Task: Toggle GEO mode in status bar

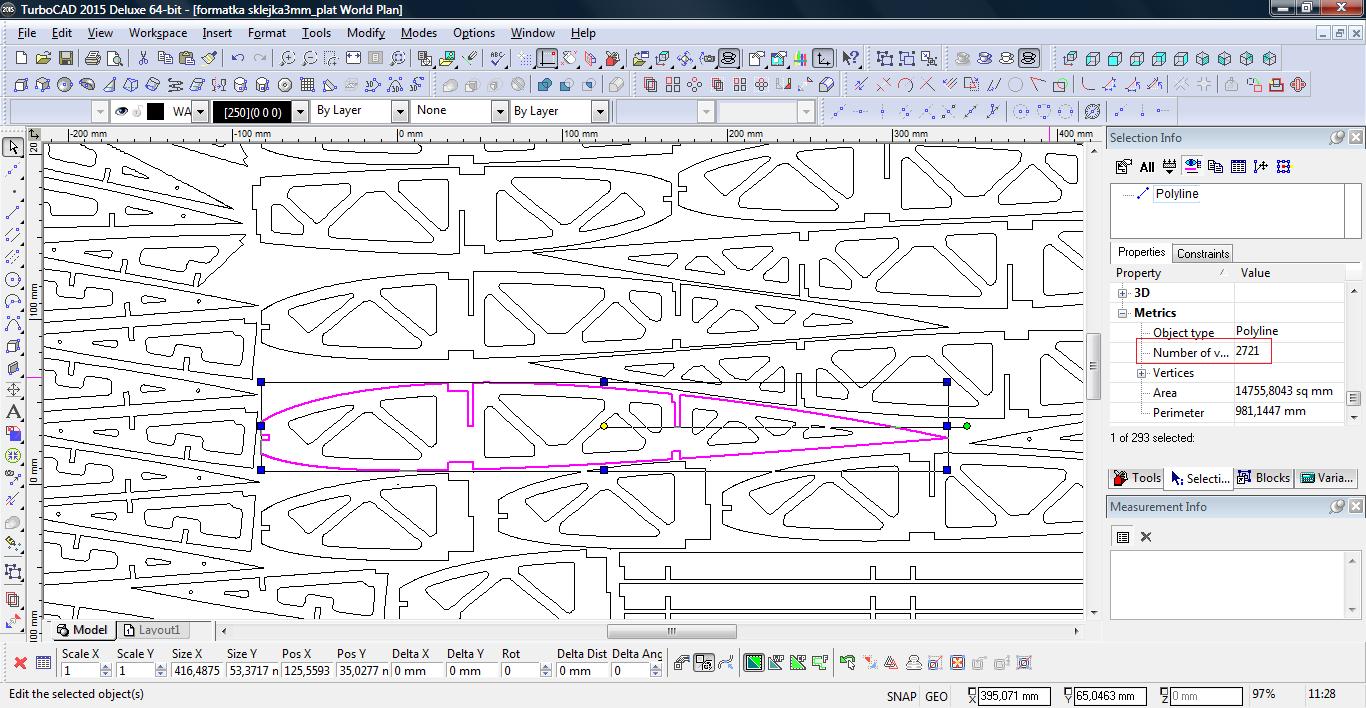Action: pos(936,696)
